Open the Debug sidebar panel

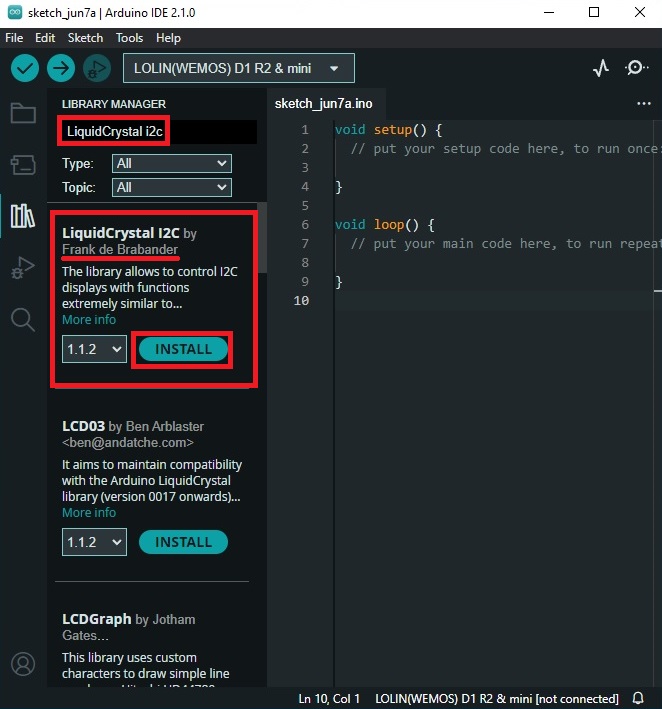(23, 267)
